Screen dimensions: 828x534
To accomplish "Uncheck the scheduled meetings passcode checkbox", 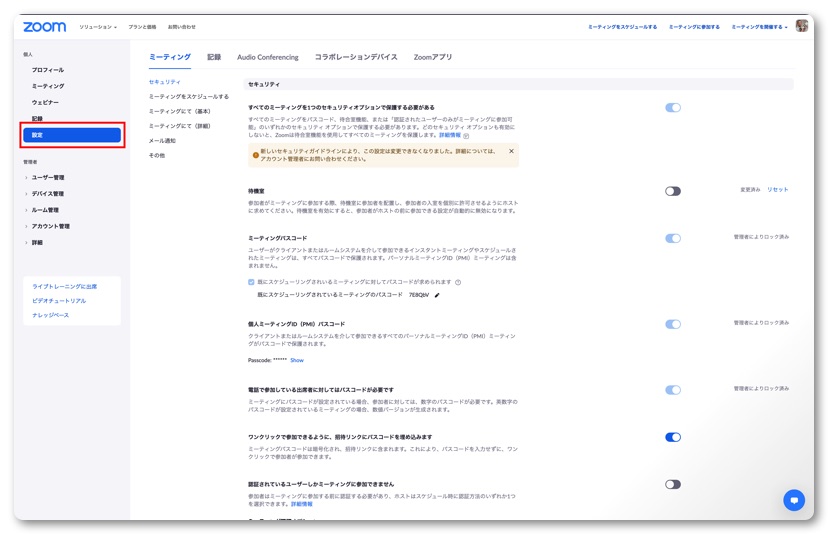I will (x=251, y=282).
